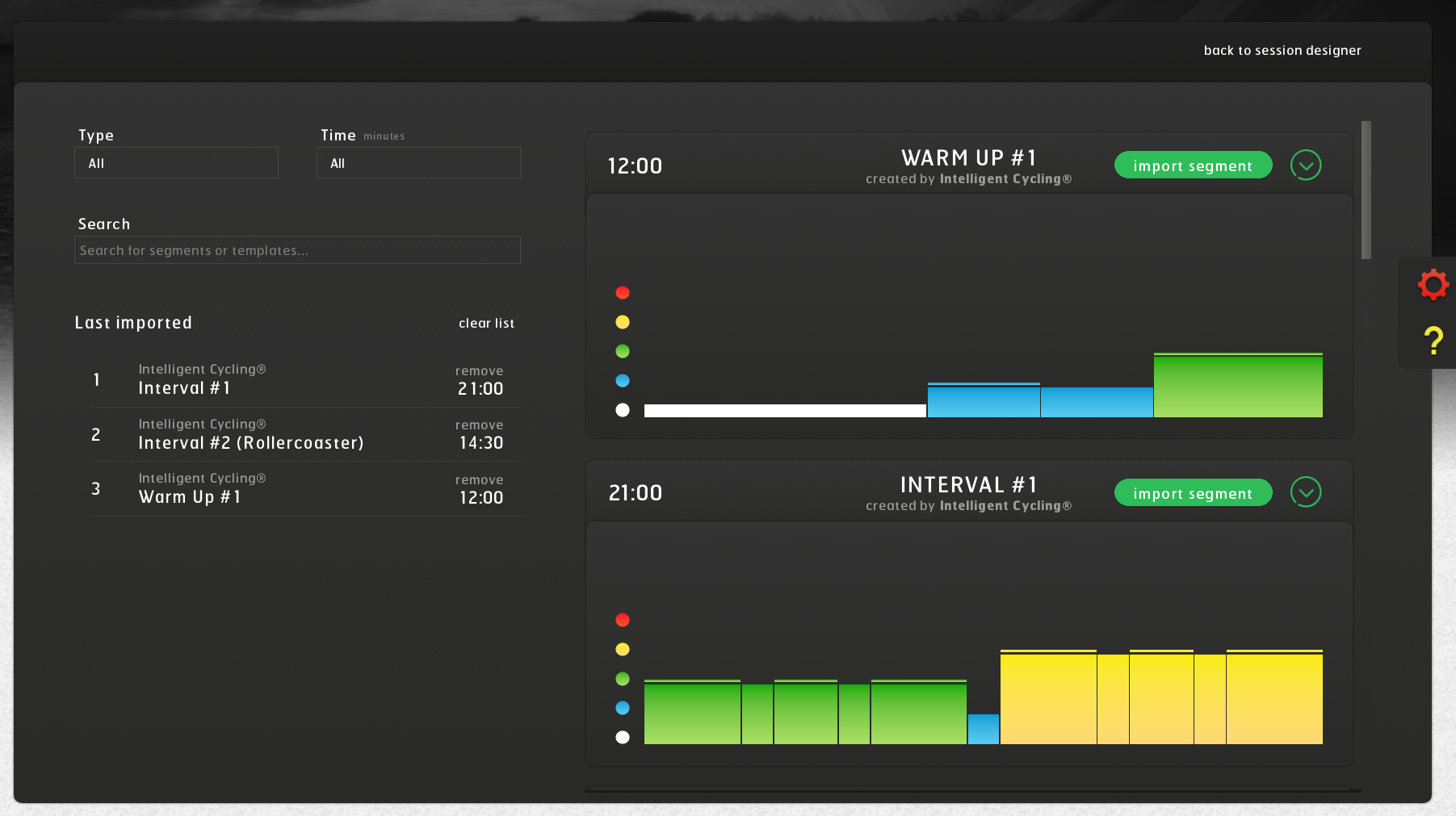
Task: Clear the last imported list
Action: tap(486, 323)
